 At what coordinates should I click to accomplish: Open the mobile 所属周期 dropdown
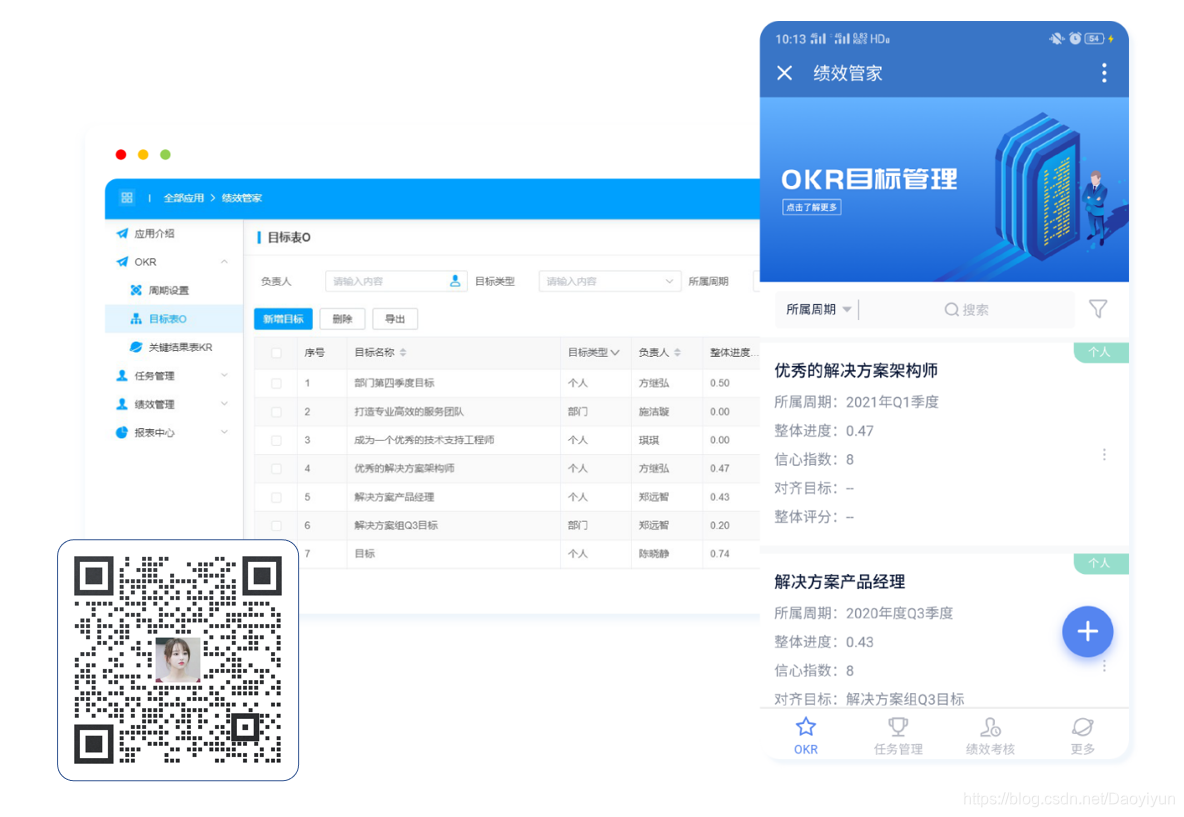819,310
